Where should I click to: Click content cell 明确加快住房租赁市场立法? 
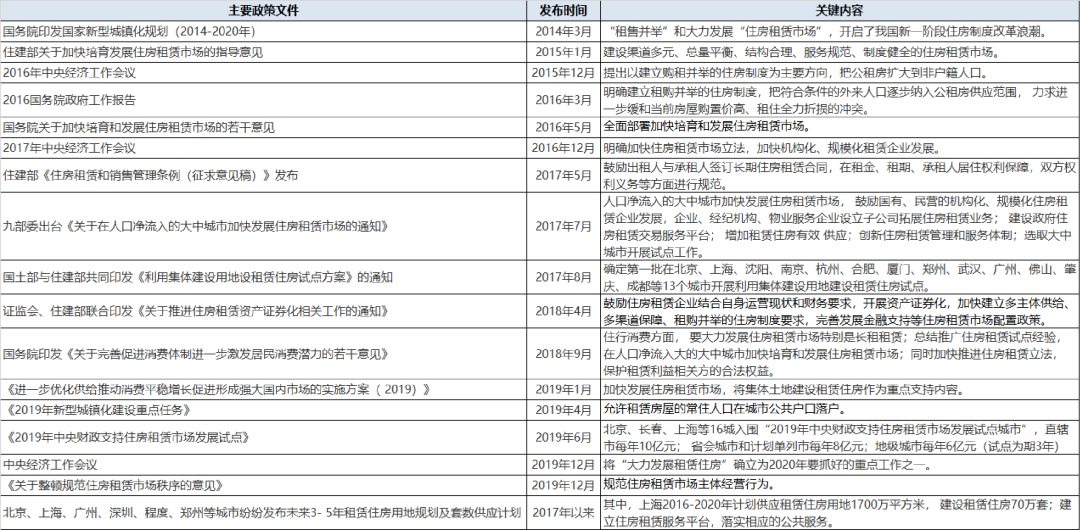pyautogui.click(x=840, y=148)
